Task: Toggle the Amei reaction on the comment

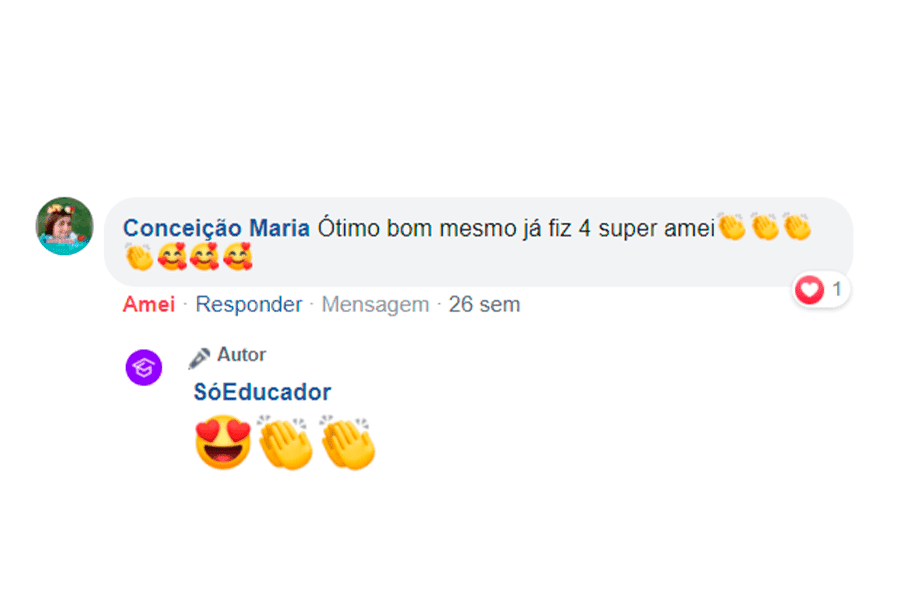Action: coord(148,304)
